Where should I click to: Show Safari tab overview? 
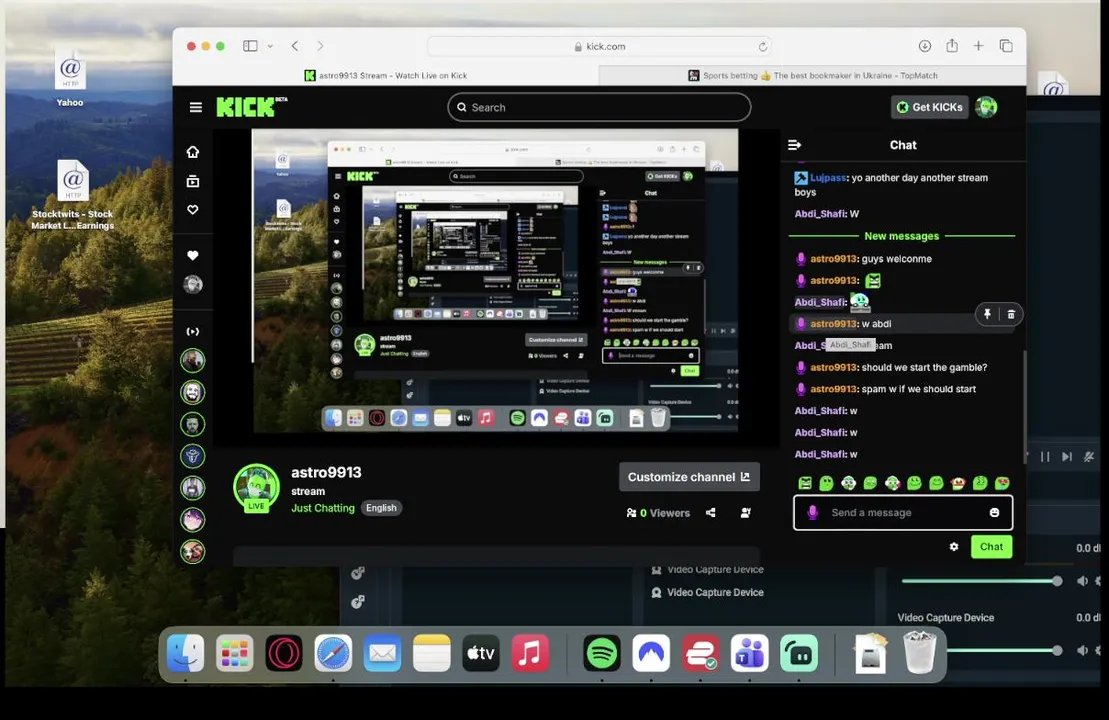point(1006,46)
